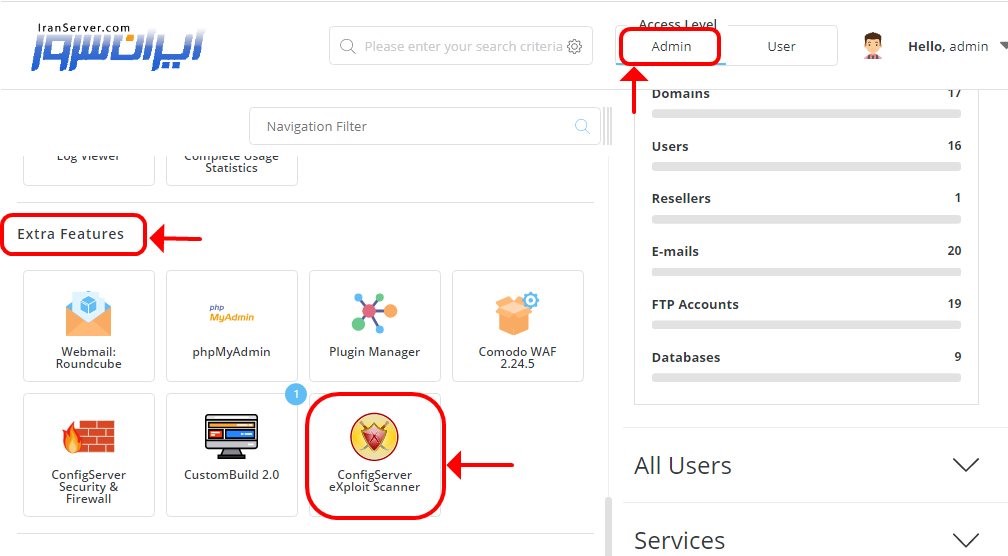Click the FTP Accounts usage bar
The height and width of the screenshot is (556, 1008).
(x=806, y=325)
